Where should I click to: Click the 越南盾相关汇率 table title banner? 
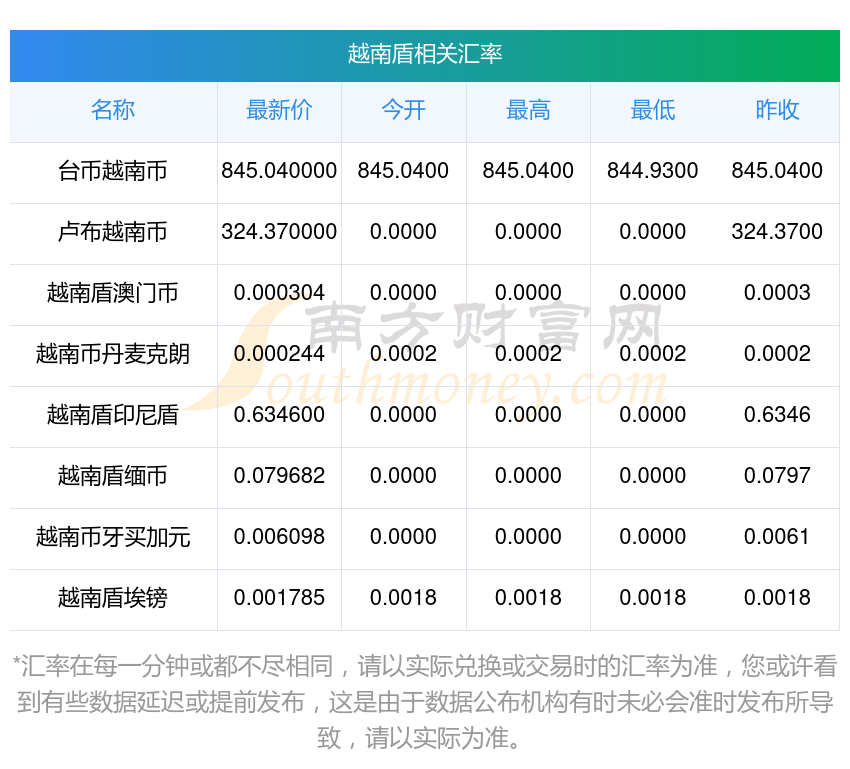pos(425,54)
